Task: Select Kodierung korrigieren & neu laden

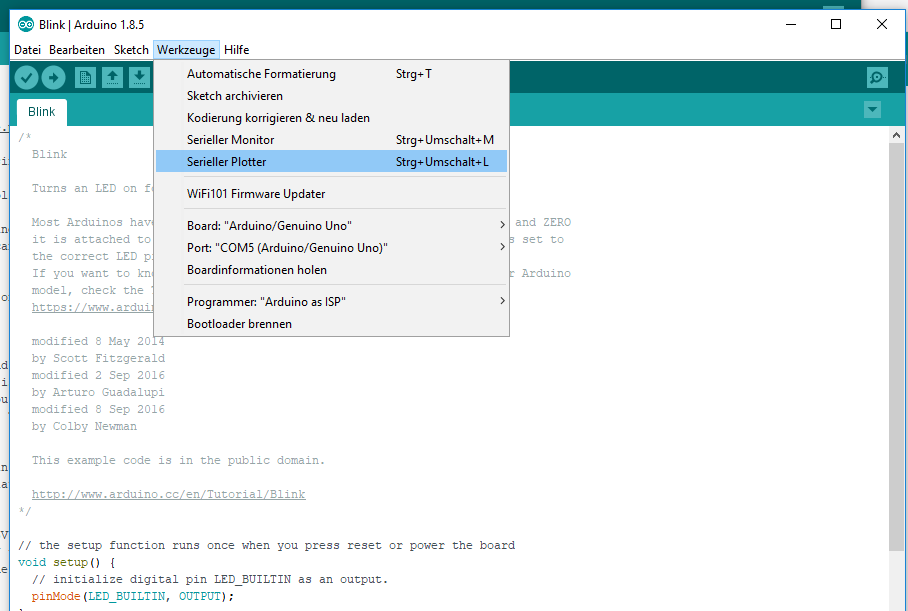Action: point(331,118)
